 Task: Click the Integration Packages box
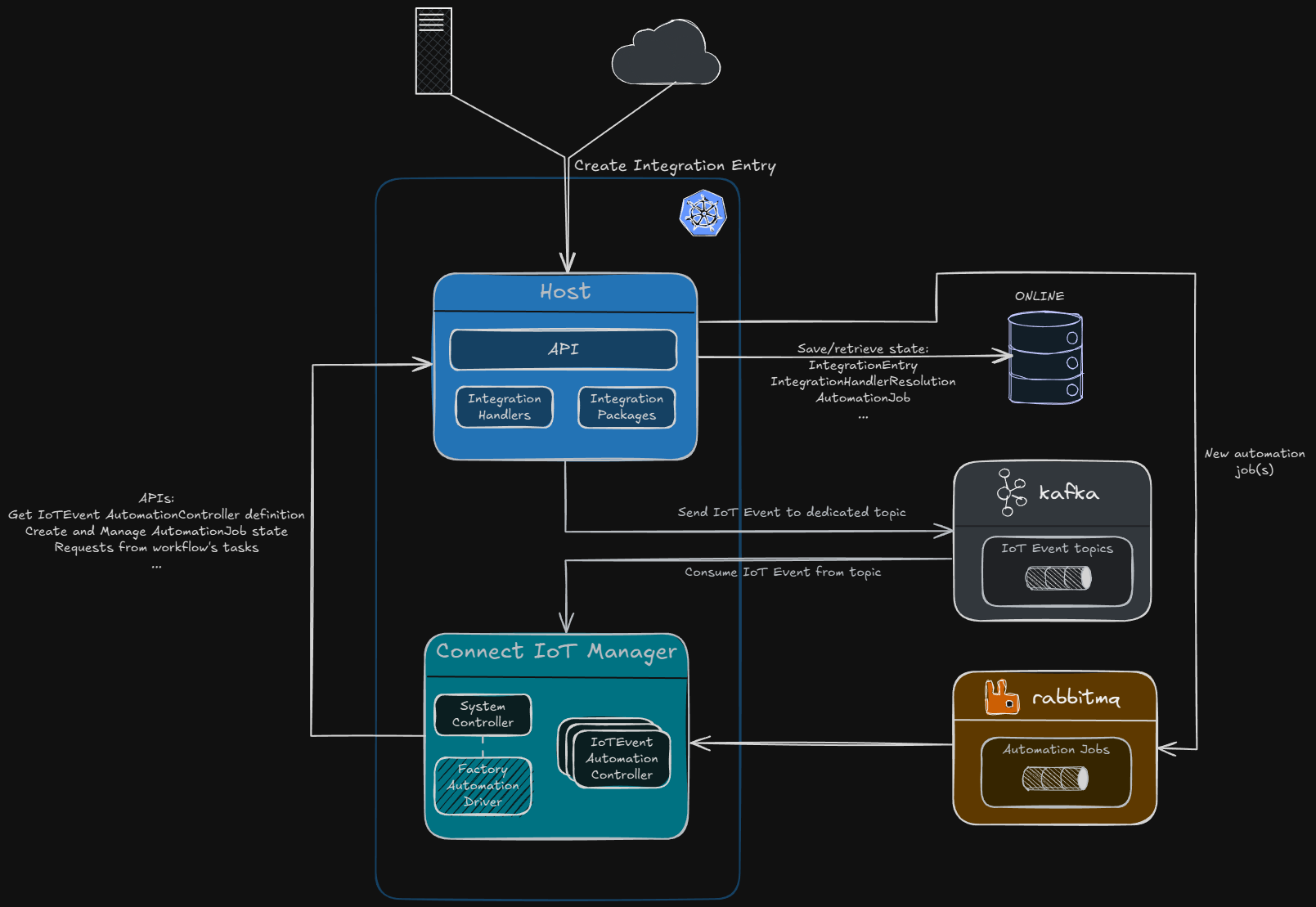tap(627, 407)
